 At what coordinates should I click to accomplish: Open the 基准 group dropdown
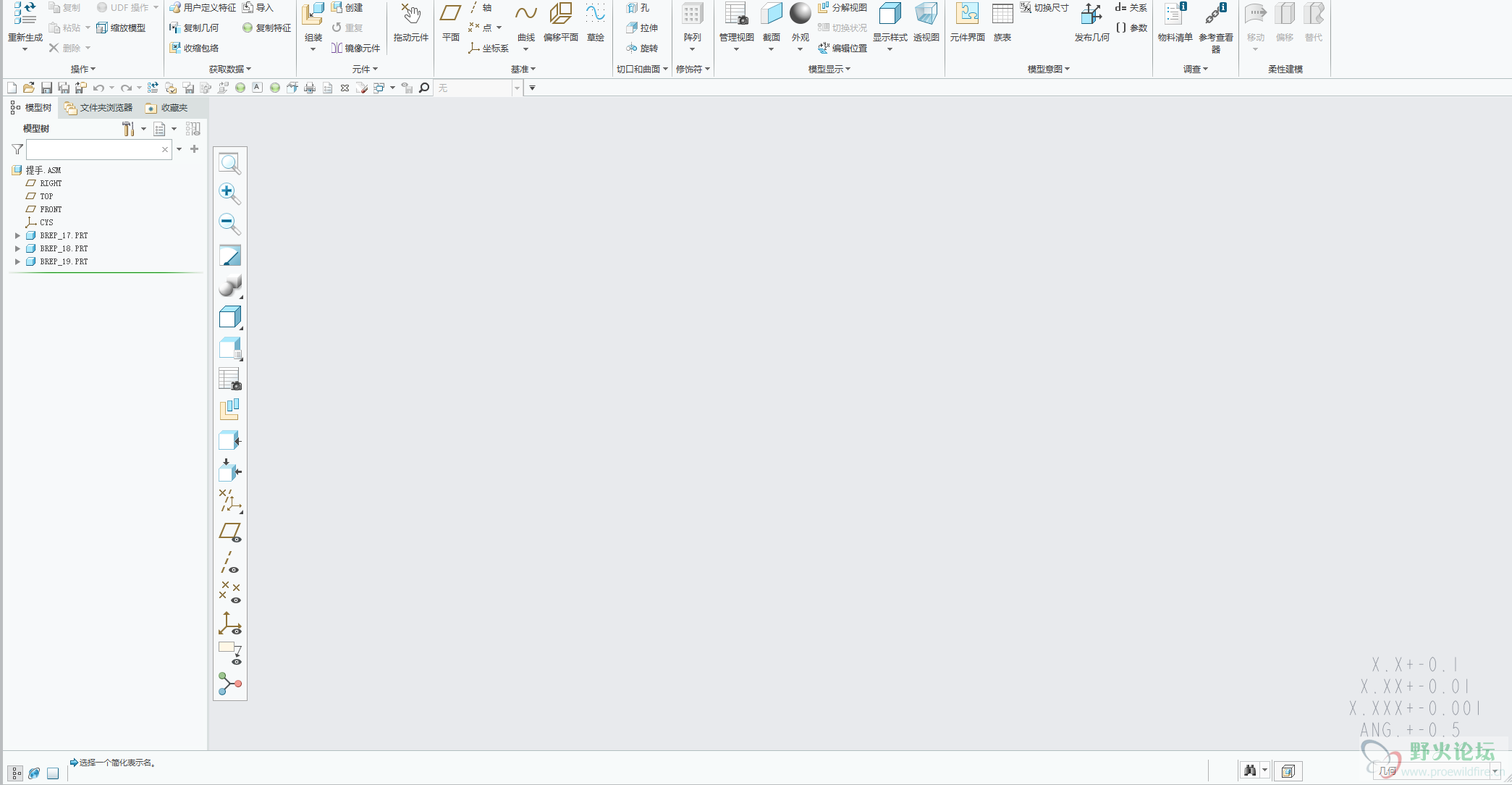(x=523, y=69)
